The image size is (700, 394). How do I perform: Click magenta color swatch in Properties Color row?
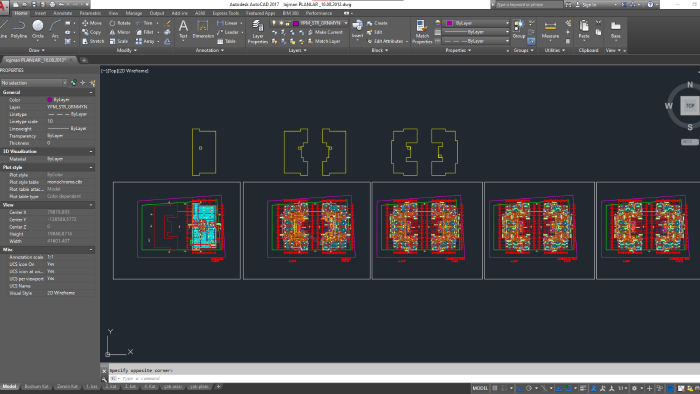50,100
